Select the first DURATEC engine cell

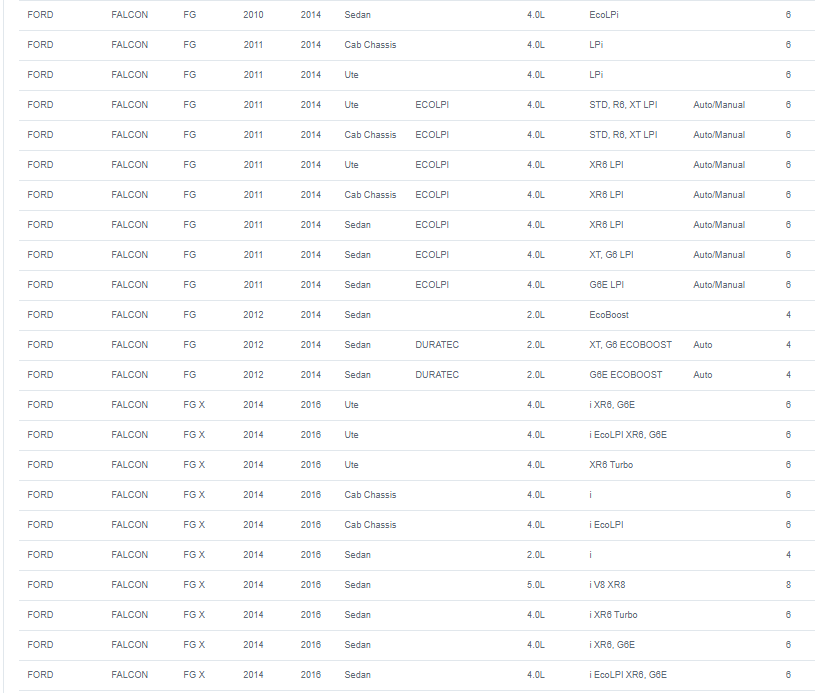pyautogui.click(x=437, y=345)
